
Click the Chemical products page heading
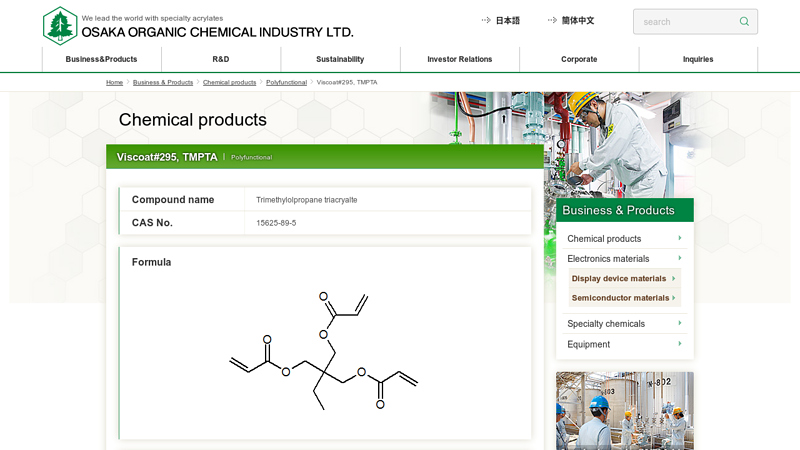[193, 119]
